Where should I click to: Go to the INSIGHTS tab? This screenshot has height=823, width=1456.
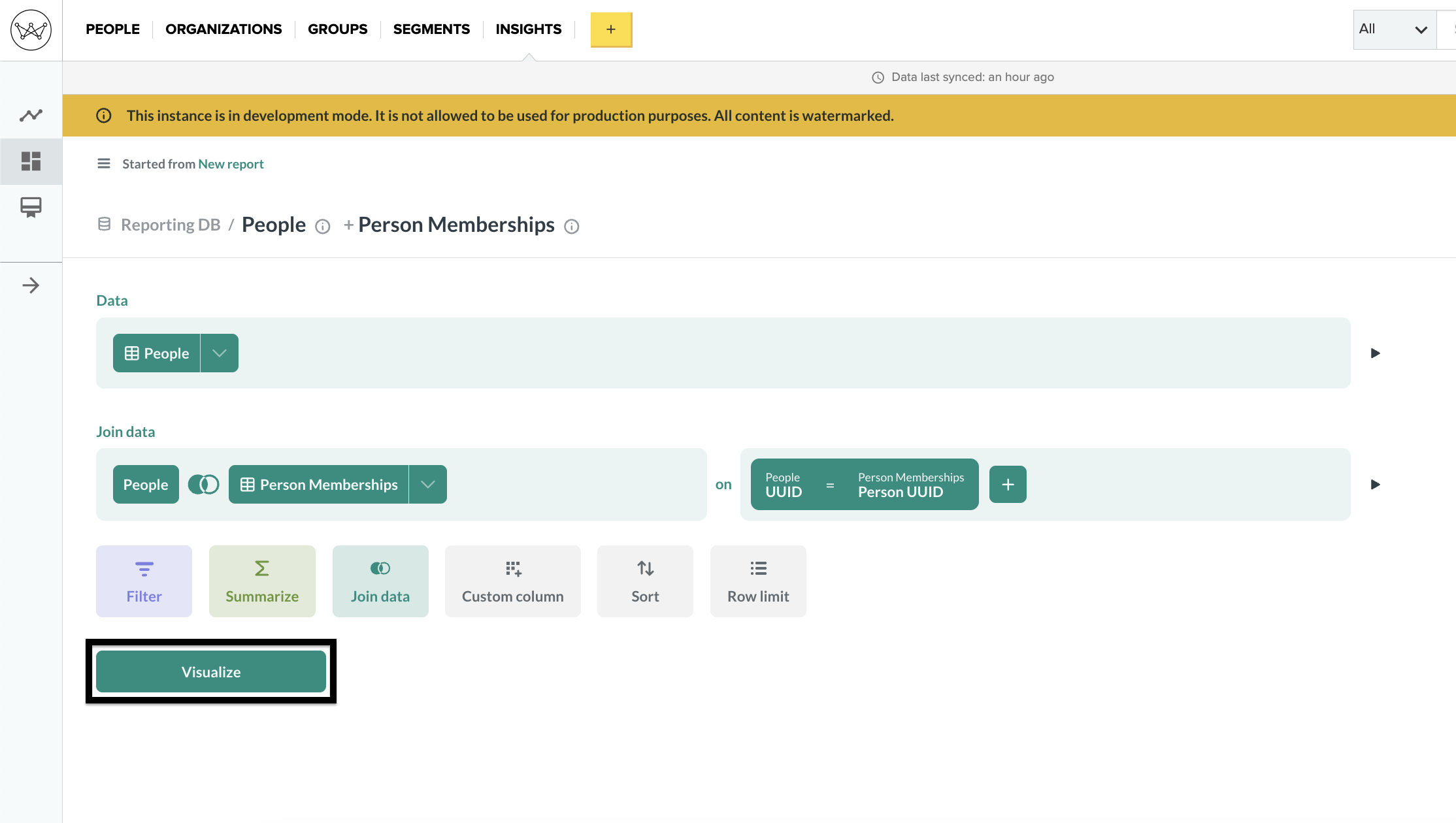[529, 29]
